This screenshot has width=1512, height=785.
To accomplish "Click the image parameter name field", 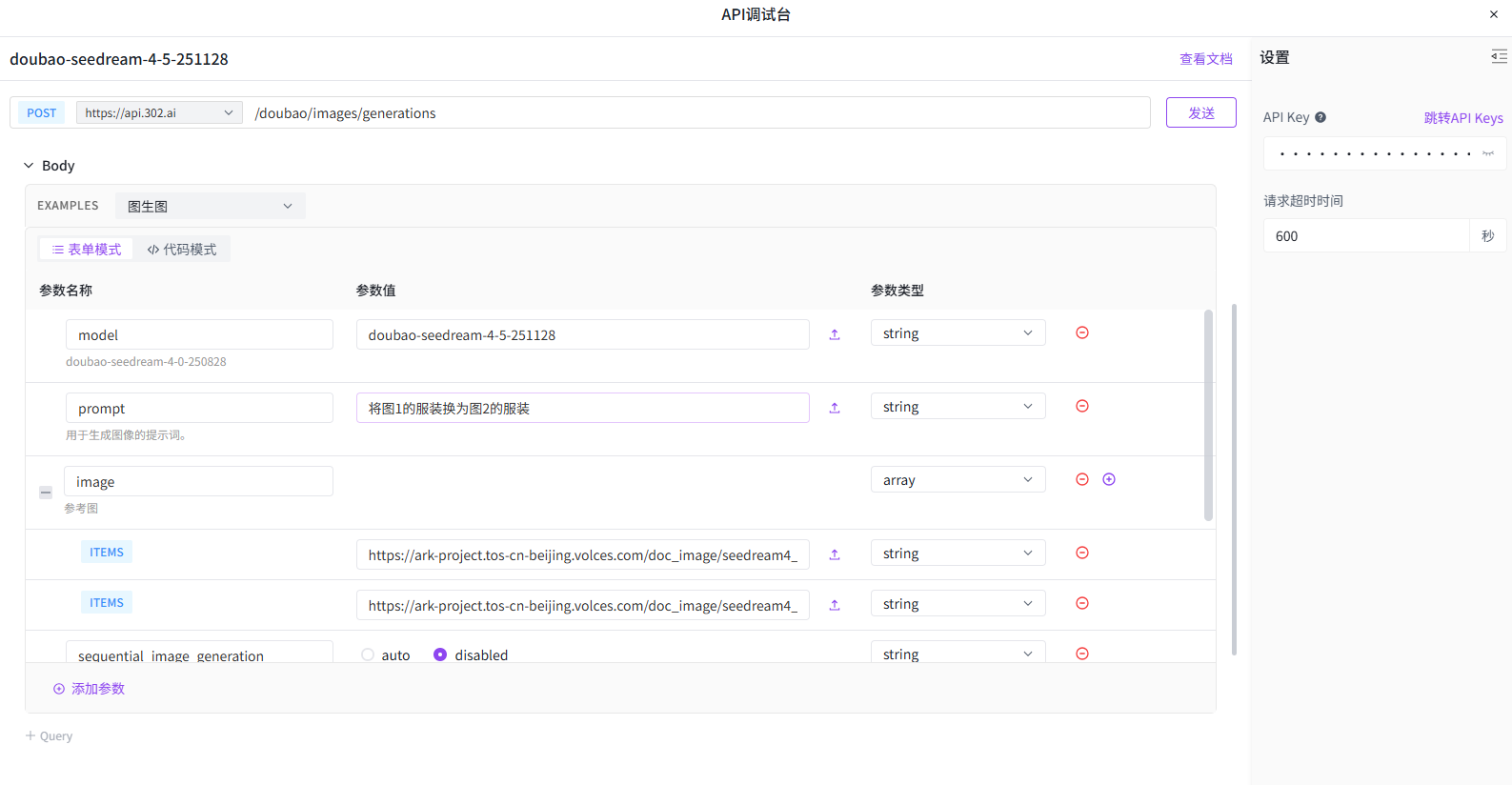I will (x=198, y=481).
